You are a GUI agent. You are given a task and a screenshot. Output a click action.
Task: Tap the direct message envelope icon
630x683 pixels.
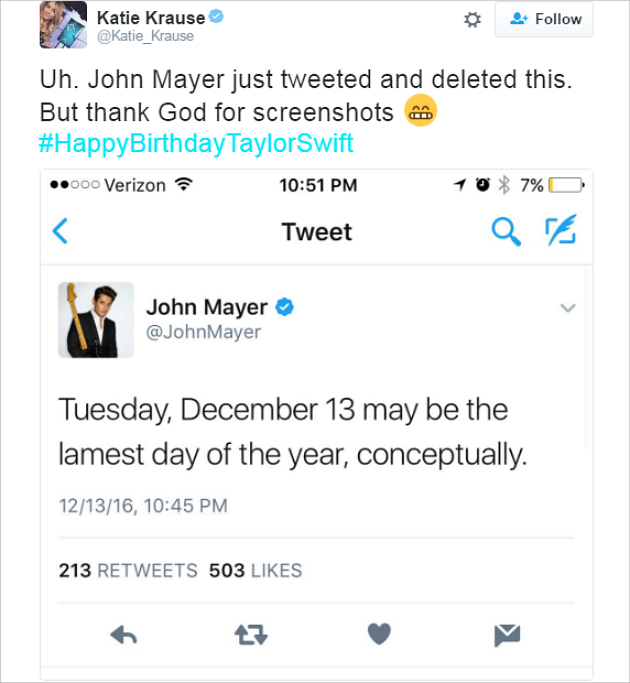[507, 634]
